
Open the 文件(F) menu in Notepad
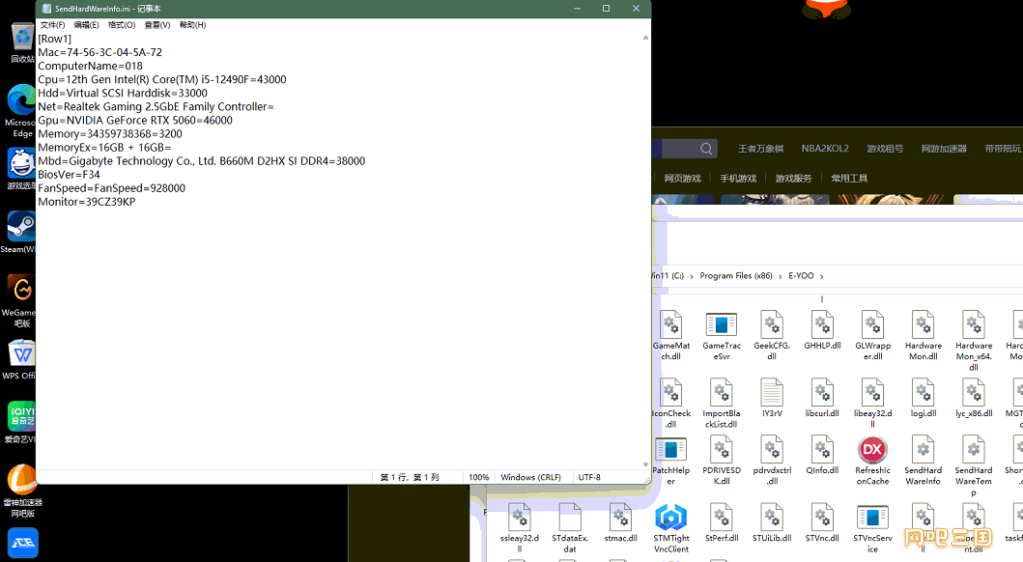click(x=52, y=25)
